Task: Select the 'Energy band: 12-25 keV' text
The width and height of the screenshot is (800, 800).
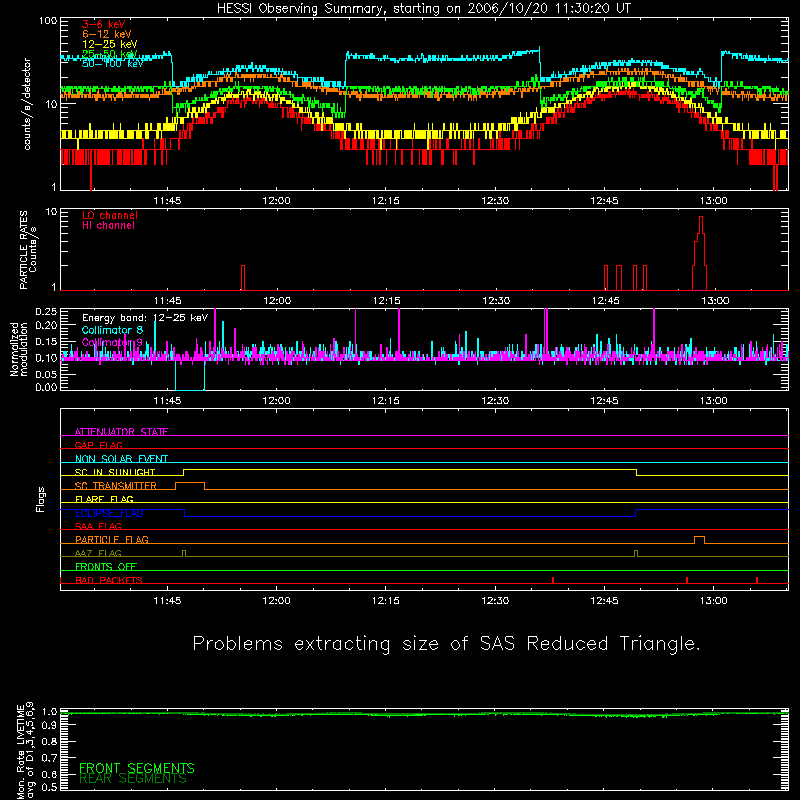Action: (x=145, y=318)
